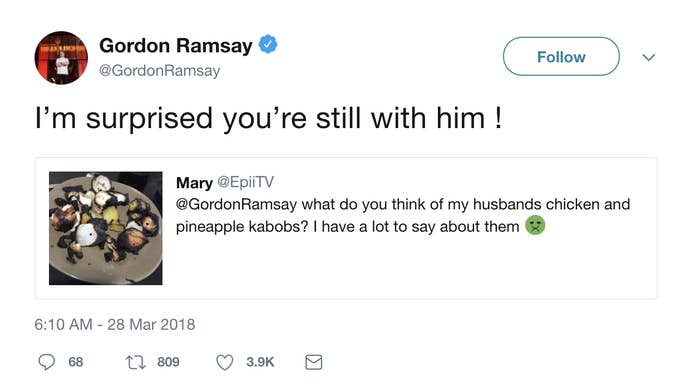Click the blue verified badge
This screenshot has width=700, height=391.
(268, 44)
